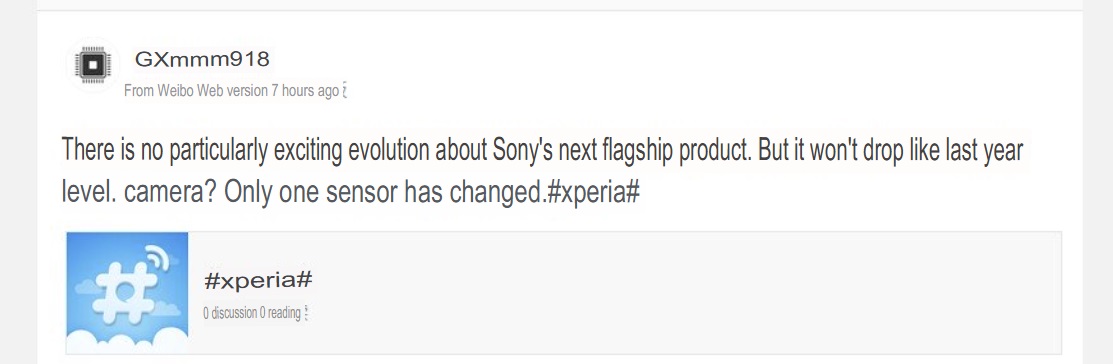Open the #xperia# topic card title

258,280
